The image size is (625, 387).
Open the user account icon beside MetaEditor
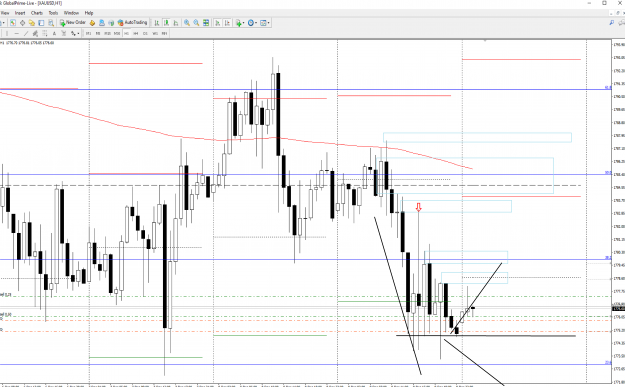pyautogui.click(x=102, y=23)
